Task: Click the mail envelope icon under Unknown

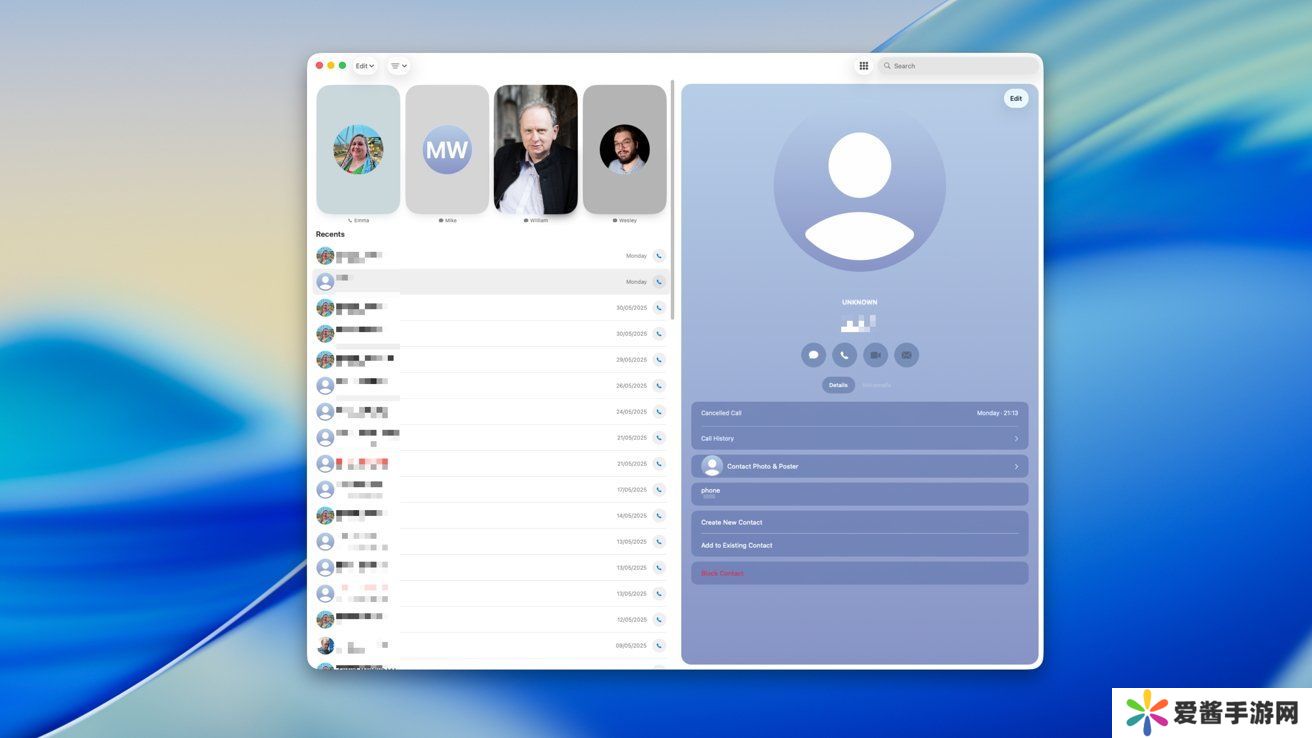Action: [x=906, y=355]
